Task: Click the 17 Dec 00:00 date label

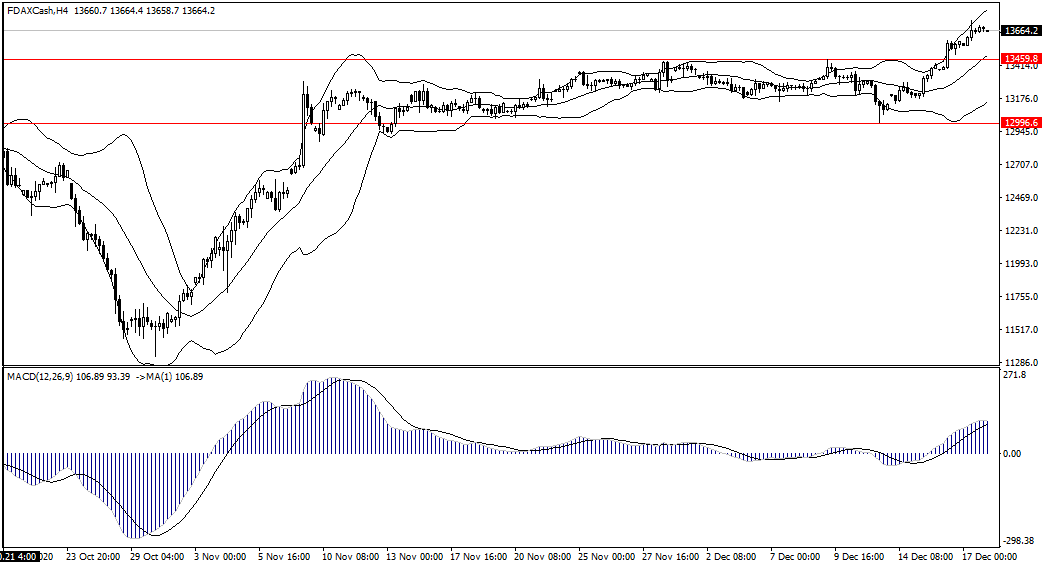Action: pos(991,556)
